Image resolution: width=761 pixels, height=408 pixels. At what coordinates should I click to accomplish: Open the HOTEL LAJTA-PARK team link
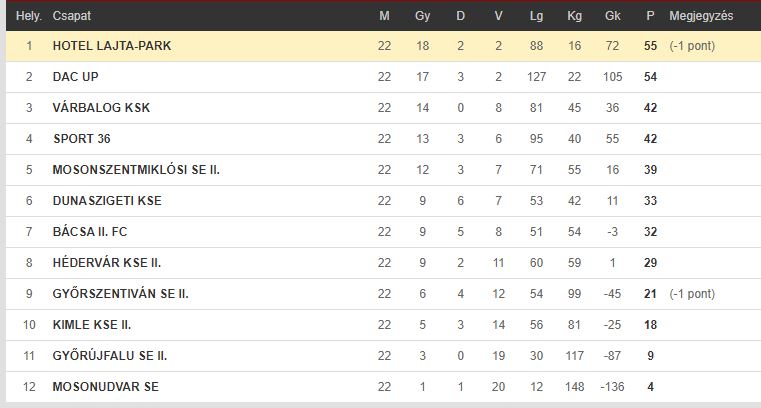point(112,46)
